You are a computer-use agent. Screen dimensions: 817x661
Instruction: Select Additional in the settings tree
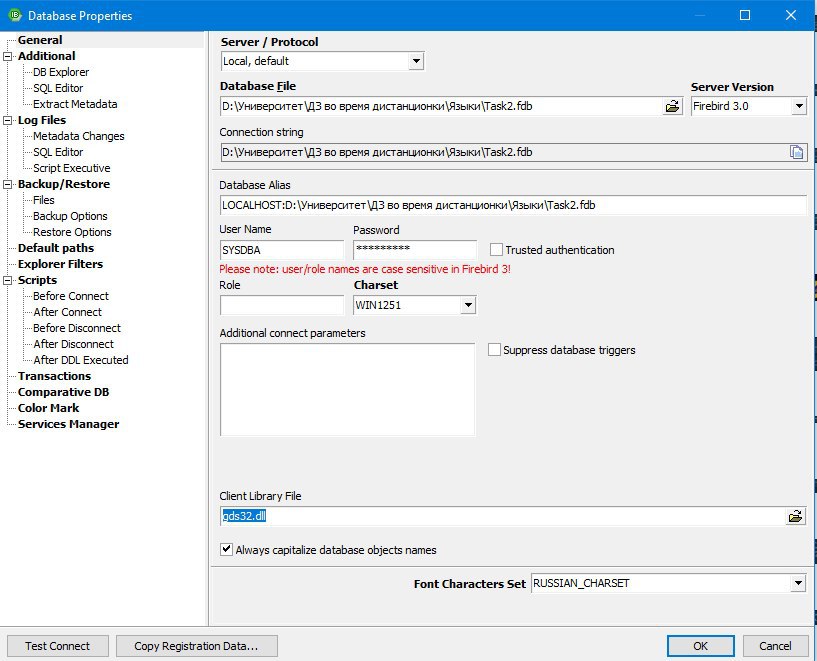click(x=46, y=56)
